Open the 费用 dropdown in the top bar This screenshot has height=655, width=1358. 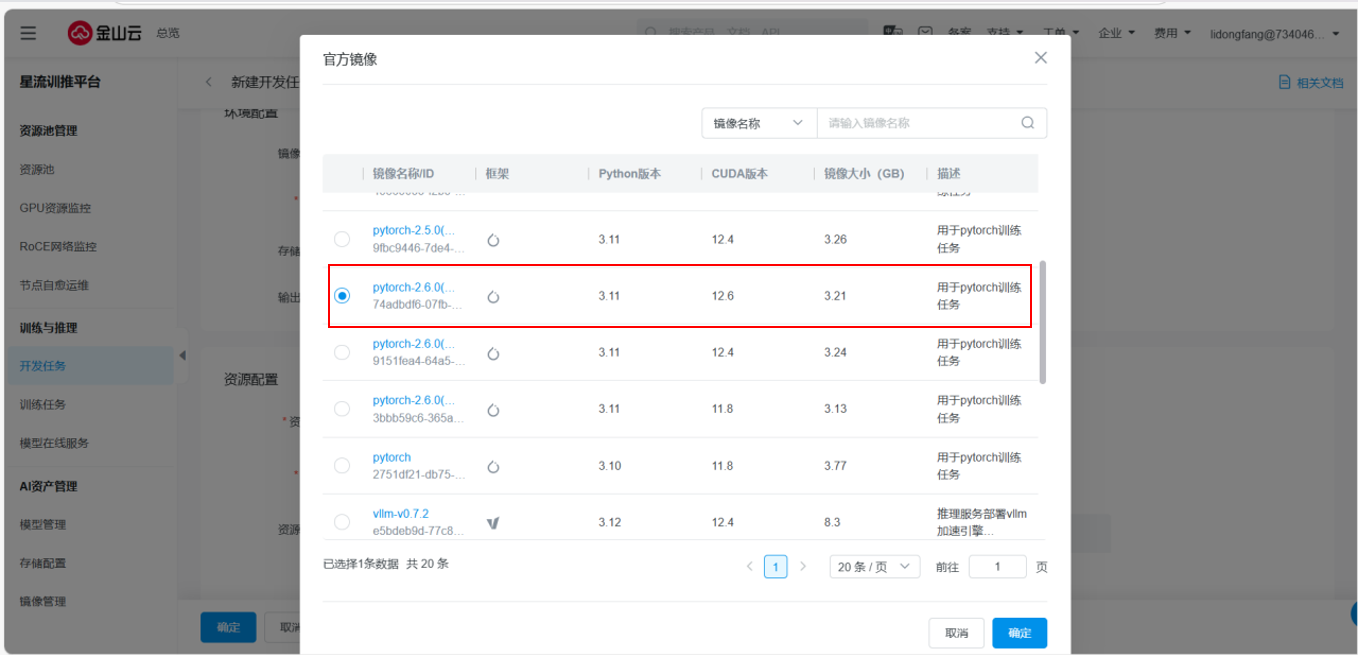pyautogui.click(x=1172, y=33)
